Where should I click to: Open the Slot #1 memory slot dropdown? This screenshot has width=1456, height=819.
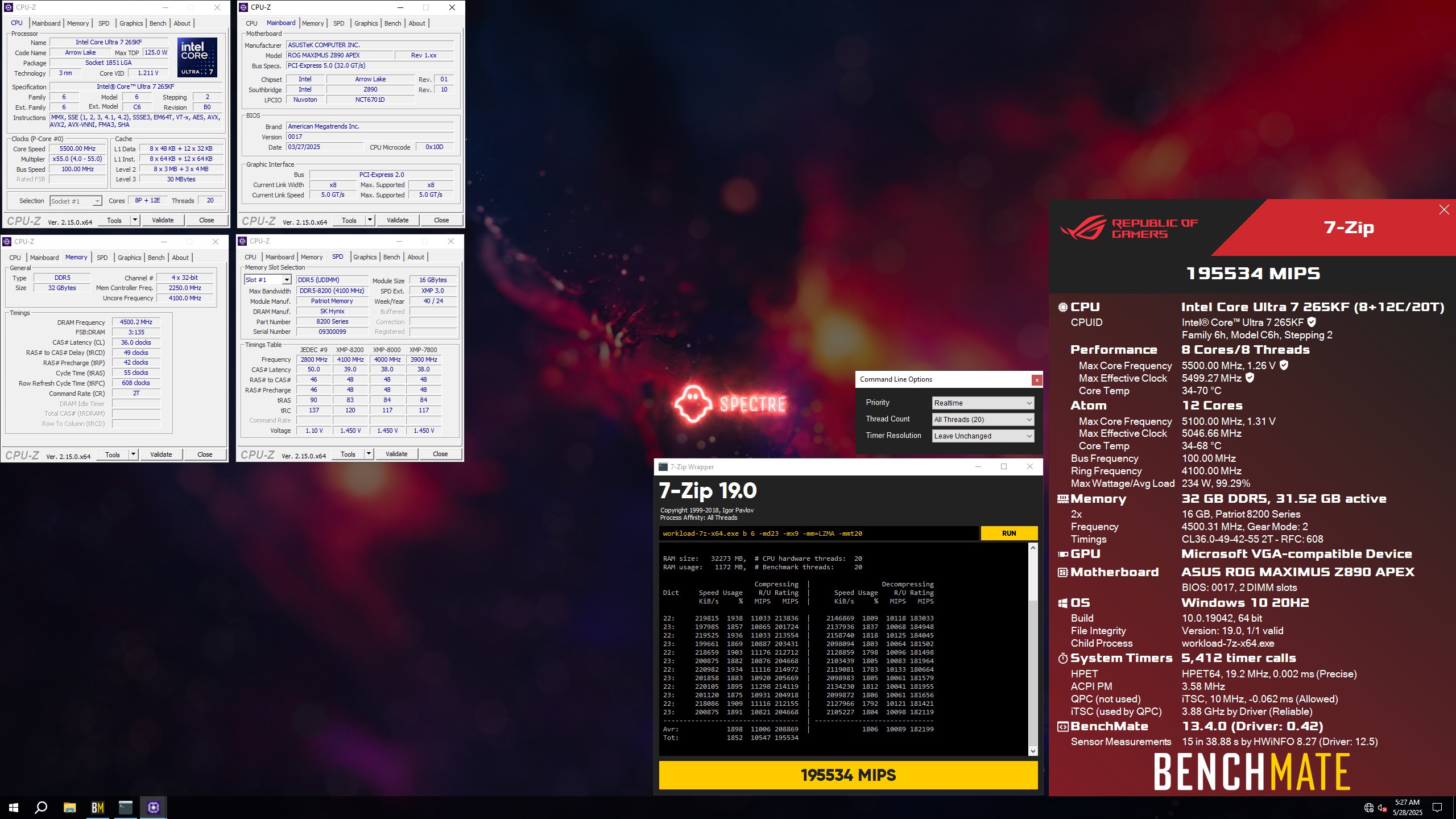tap(268, 280)
